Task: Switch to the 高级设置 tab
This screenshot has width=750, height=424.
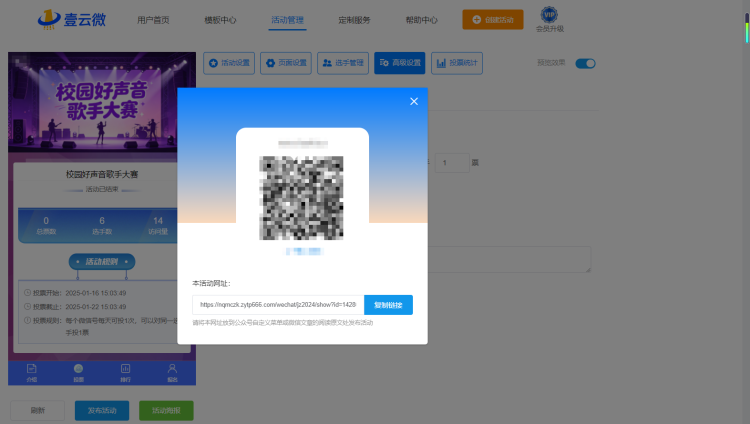Action: (399, 63)
